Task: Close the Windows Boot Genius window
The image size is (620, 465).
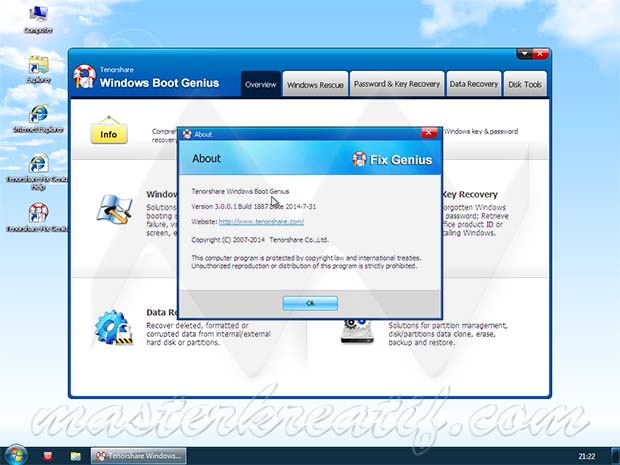Action: (541, 54)
